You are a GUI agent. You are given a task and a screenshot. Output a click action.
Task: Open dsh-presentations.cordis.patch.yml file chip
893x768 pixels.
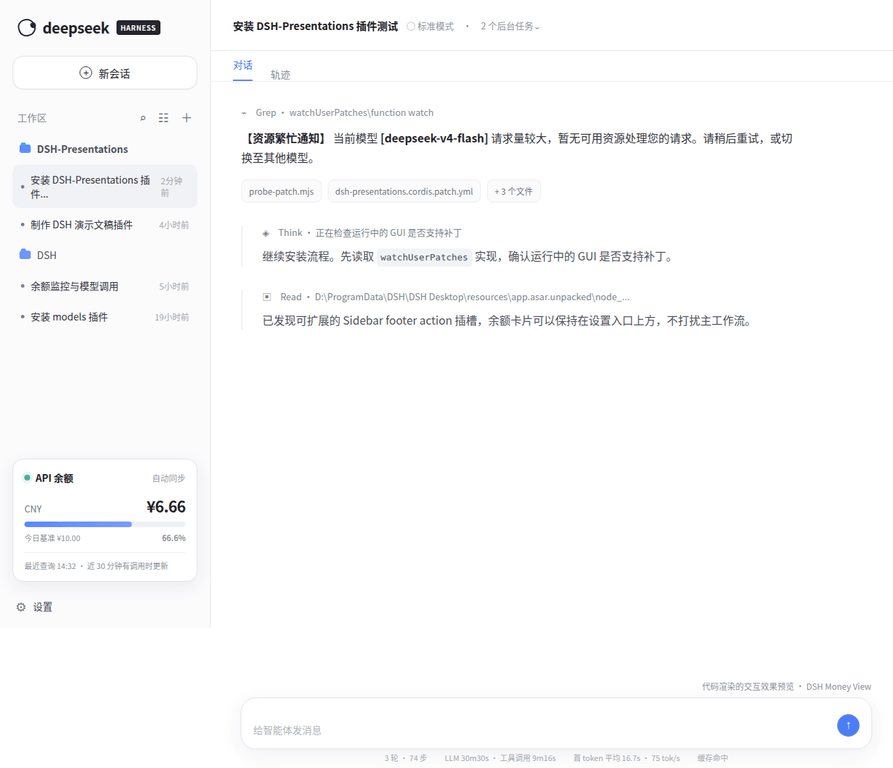(x=404, y=191)
